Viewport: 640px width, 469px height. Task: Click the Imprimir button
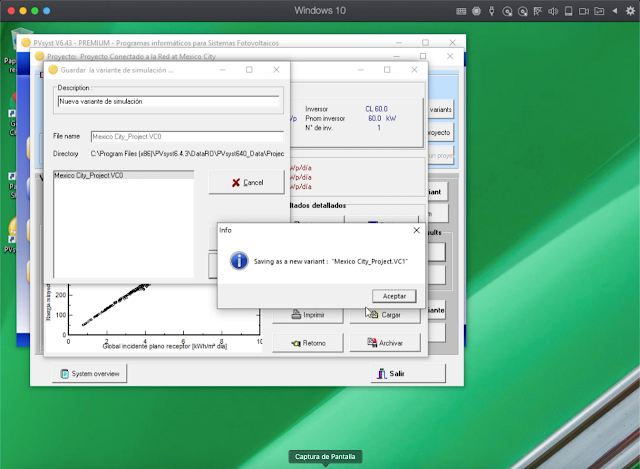click(x=308, y=315)
